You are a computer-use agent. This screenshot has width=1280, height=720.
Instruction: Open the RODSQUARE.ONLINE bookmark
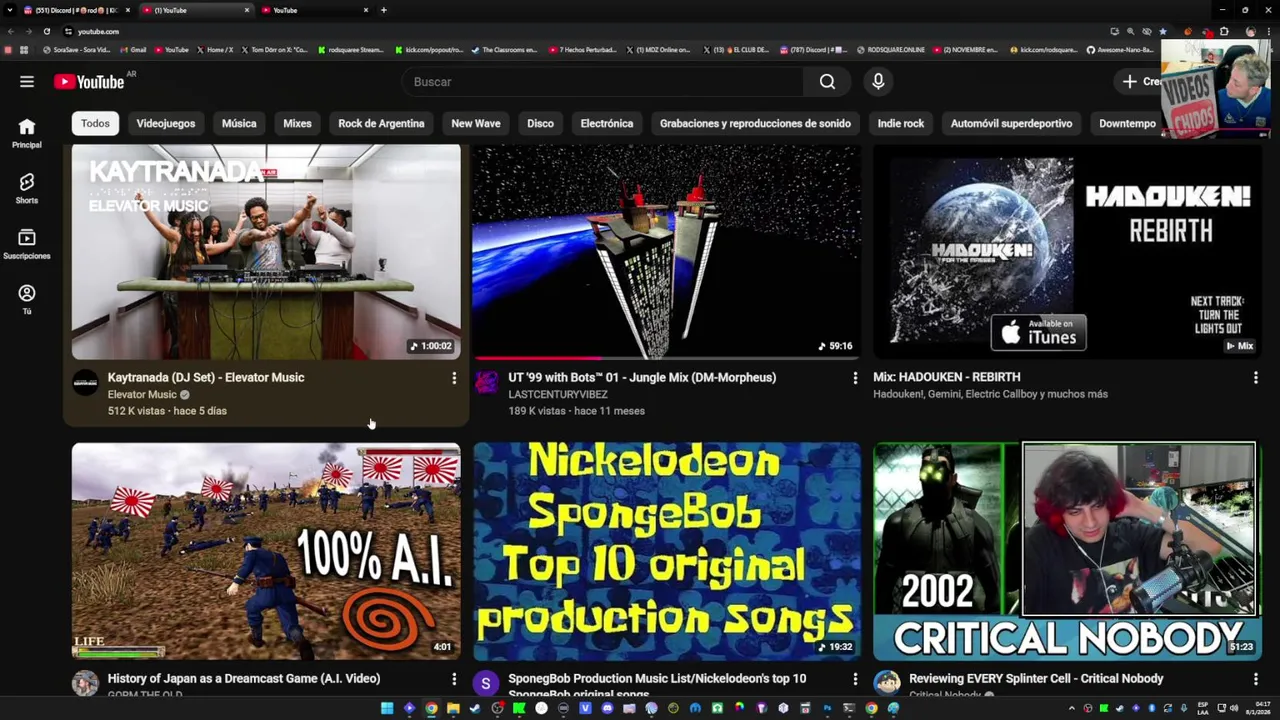click(x=891, y=50)
